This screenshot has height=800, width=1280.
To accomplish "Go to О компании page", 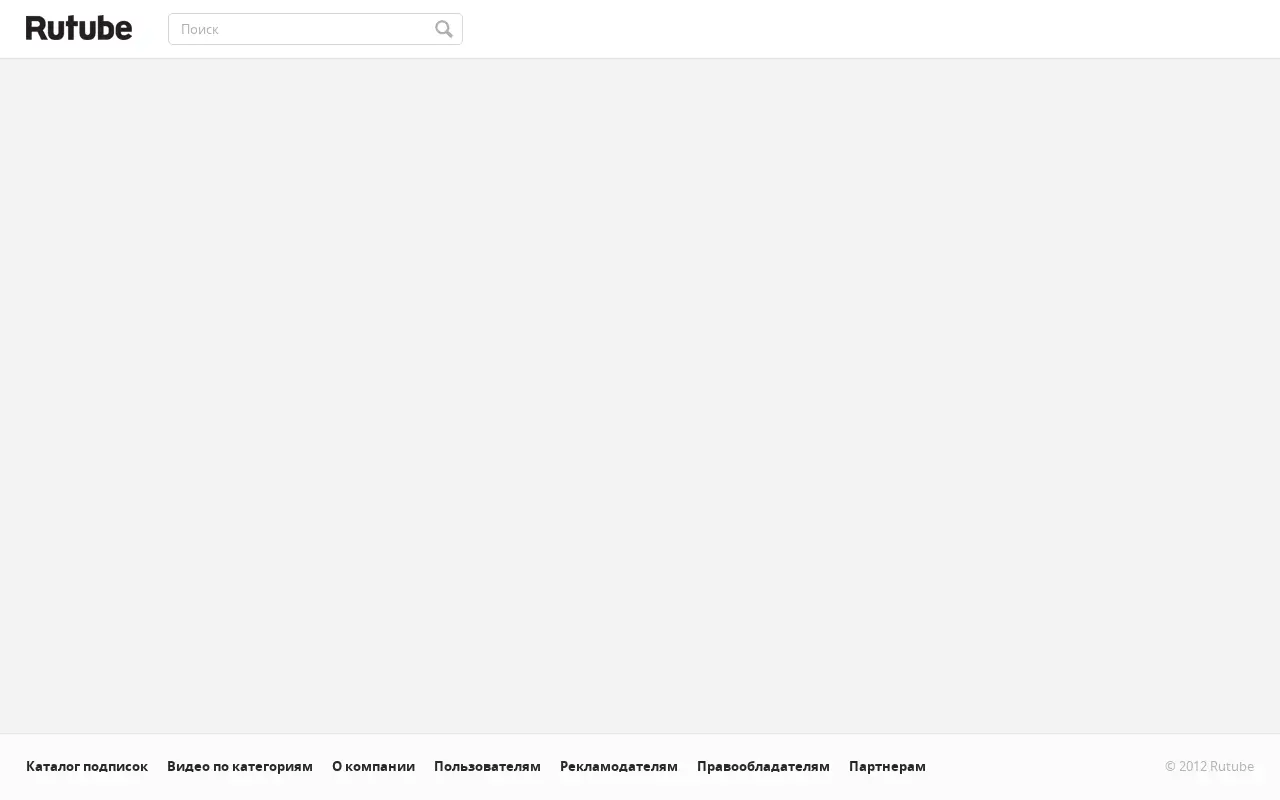I will click(373, 766).
